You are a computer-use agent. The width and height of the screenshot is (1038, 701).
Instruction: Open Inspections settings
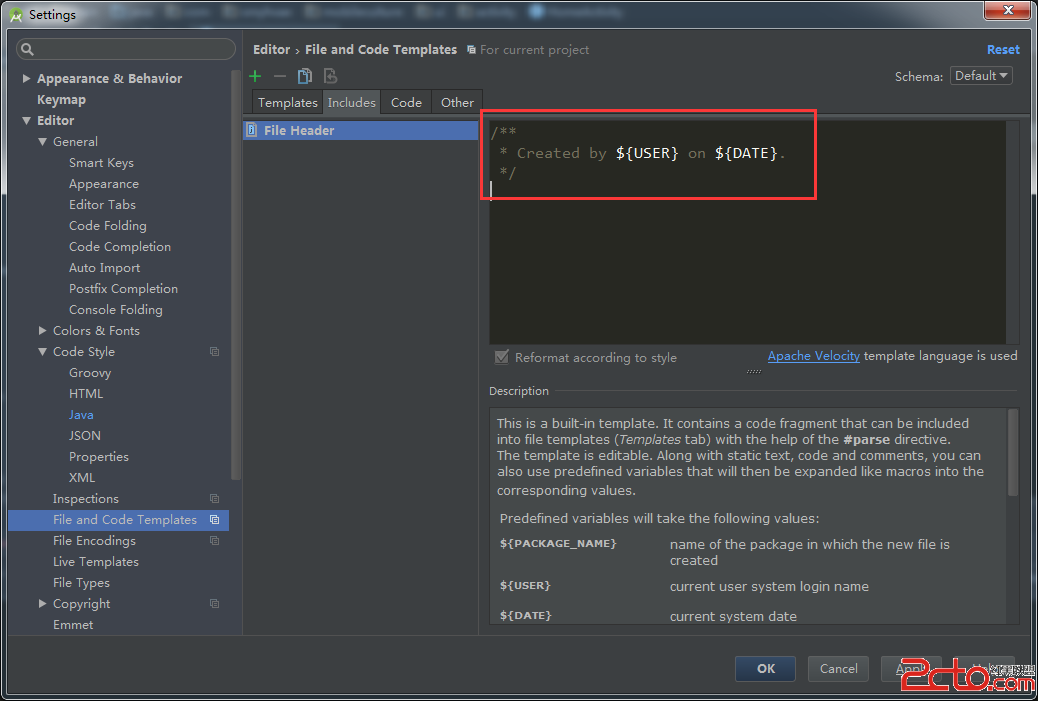pos(85,498)
